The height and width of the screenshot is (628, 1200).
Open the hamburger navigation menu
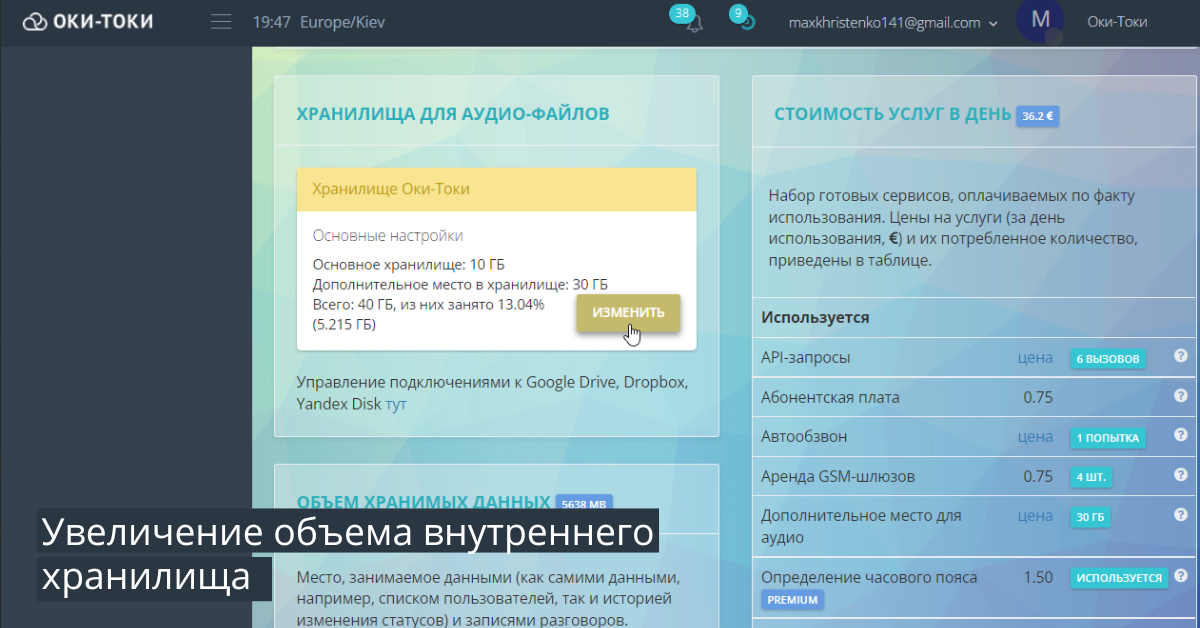tap(221, 22)
